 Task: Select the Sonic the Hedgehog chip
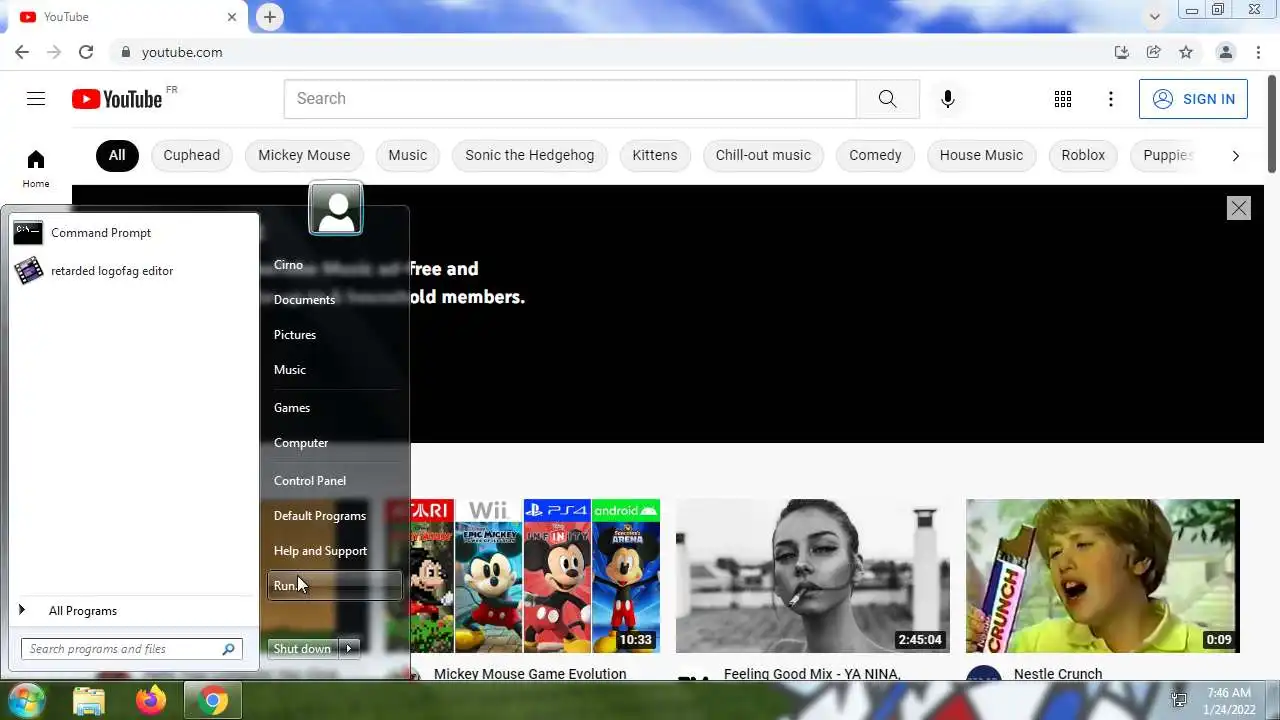pyautogui.click(x=530, y=155)
